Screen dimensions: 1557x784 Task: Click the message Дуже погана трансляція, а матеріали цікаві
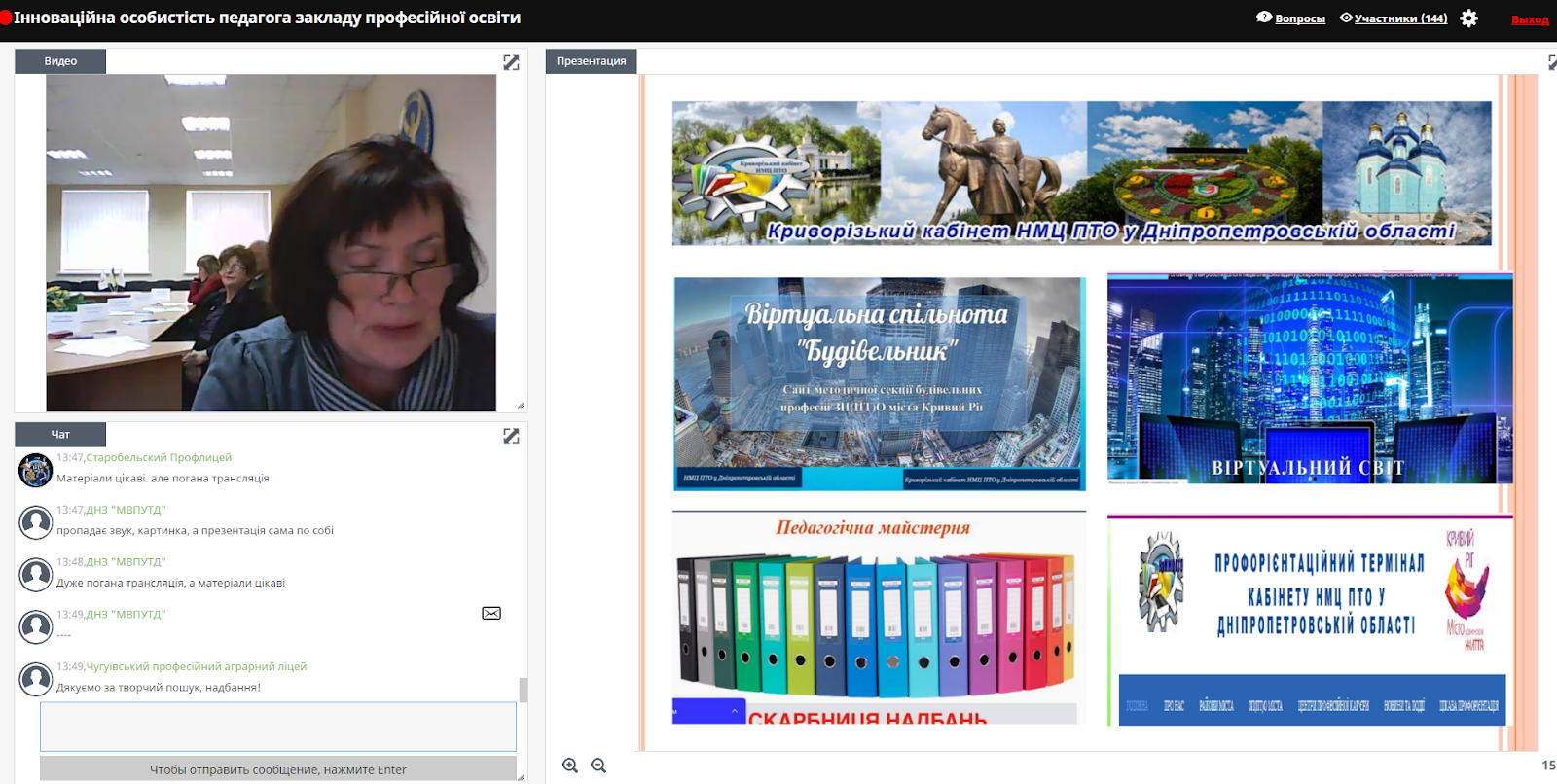[170, 583]
